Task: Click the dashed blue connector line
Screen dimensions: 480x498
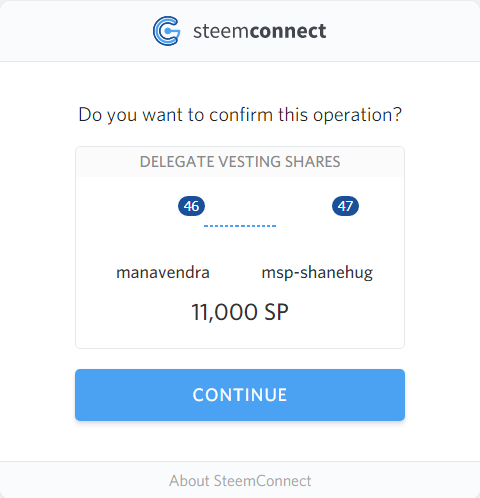Action: tap(240, 226)
